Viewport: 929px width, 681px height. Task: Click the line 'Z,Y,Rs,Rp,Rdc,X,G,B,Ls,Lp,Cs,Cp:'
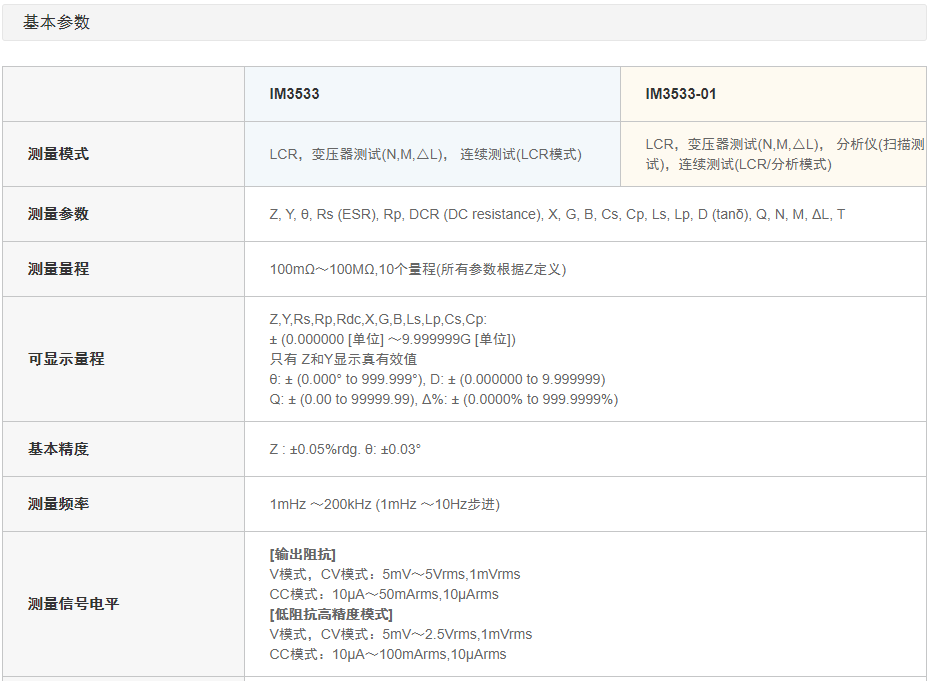(x=378, y=319)
